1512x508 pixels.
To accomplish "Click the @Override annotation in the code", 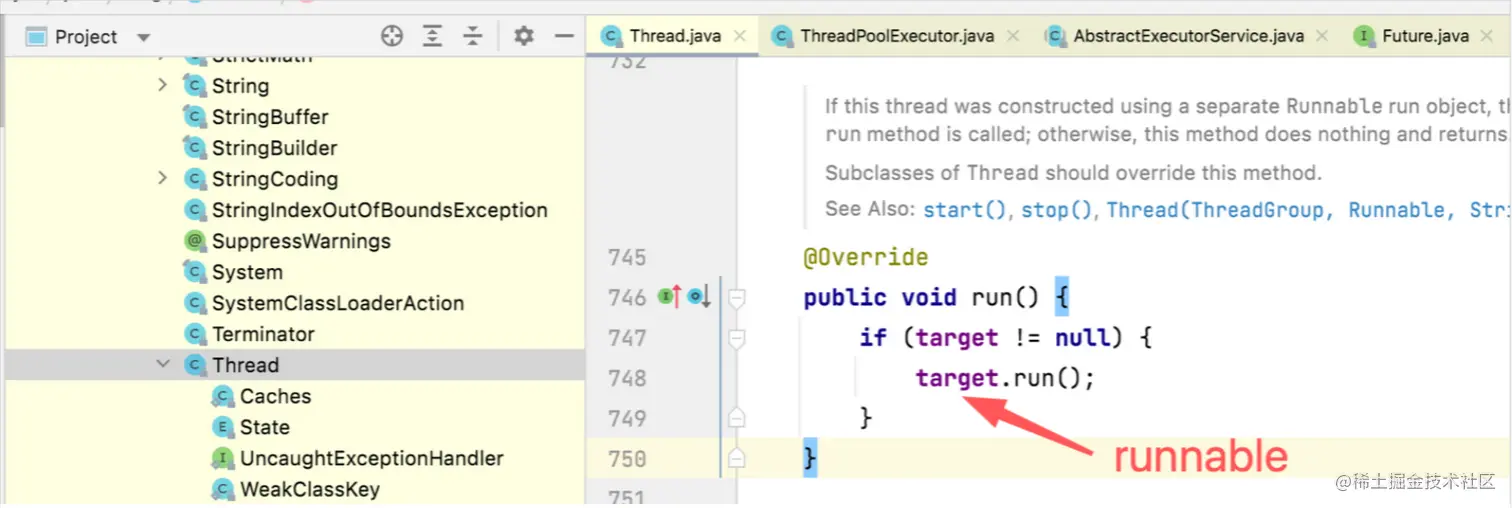I will (866, 258).
